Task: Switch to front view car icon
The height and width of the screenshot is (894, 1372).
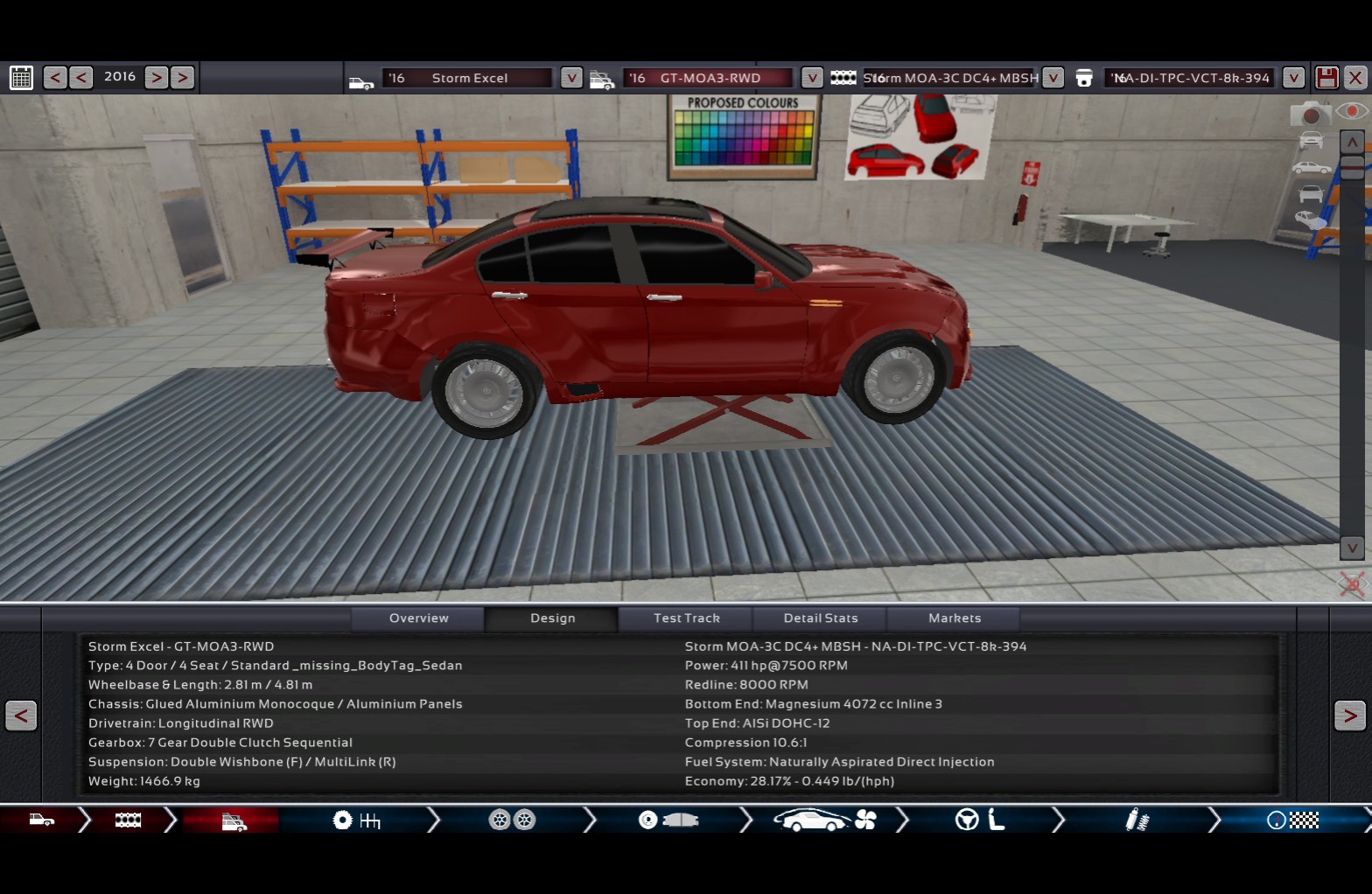Action: (x=1310, y=140)
